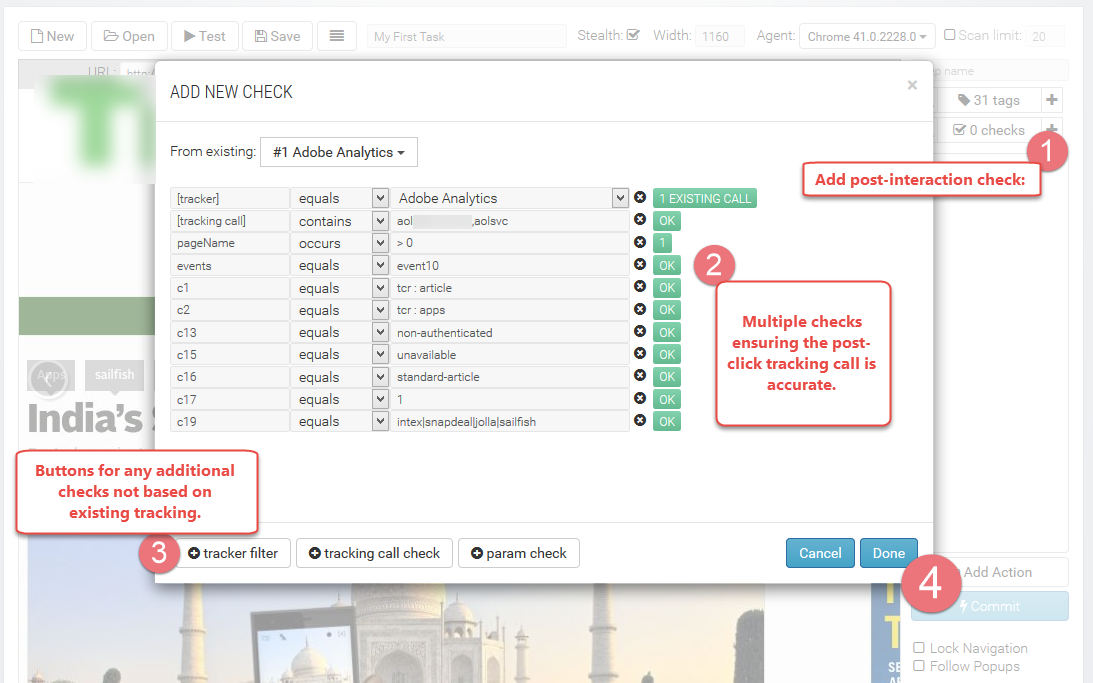Enable Follow Popups
Viewport: 1093px width, 683px height.
pos(919,666)
